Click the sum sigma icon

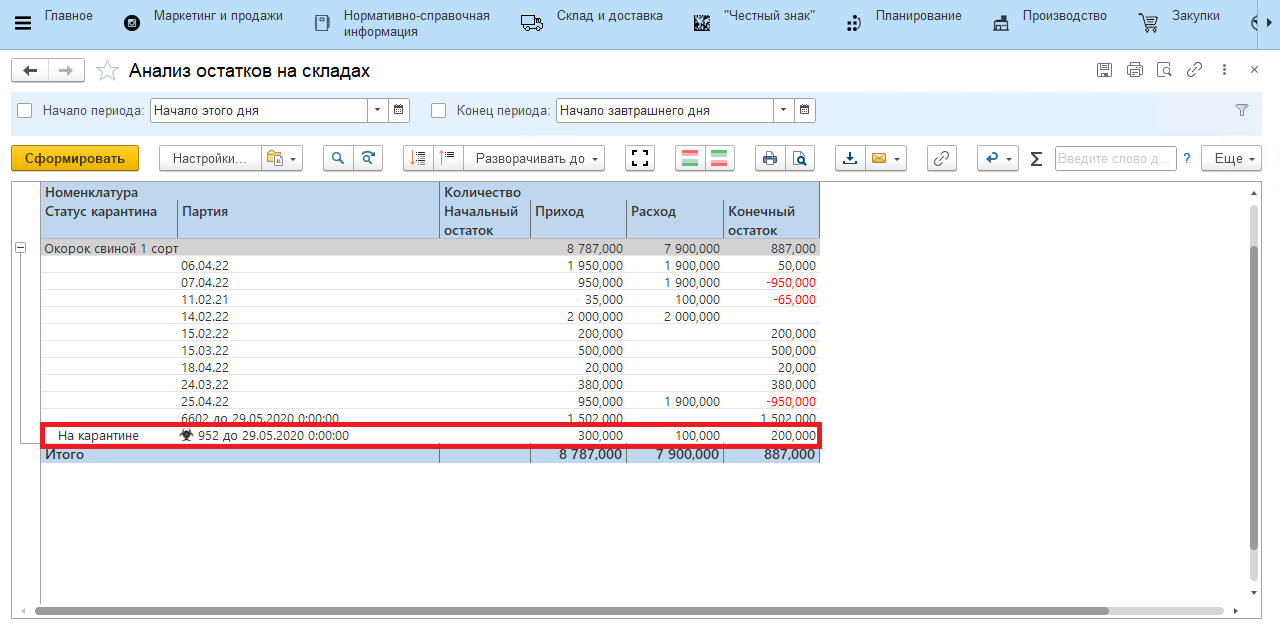coord(1036,158)
